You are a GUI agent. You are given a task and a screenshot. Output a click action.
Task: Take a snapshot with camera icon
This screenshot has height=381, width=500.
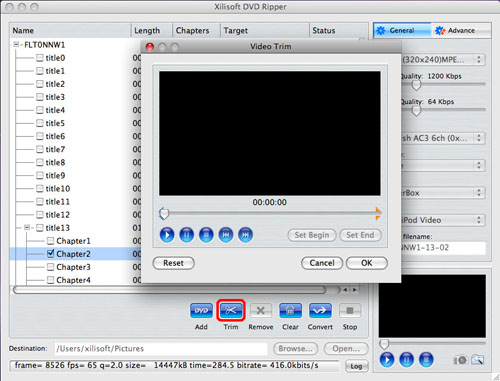[x=460, y=360]
